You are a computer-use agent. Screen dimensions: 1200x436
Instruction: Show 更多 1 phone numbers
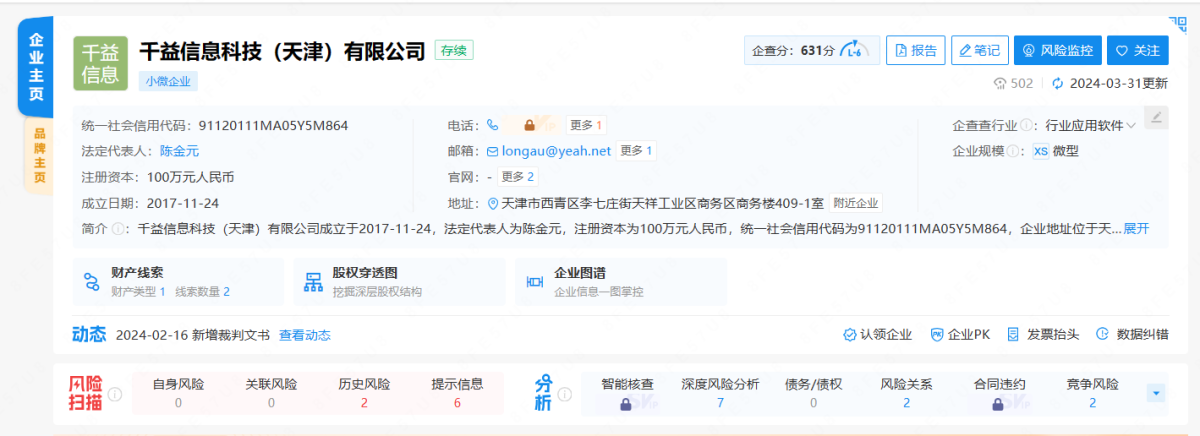pos(586,126)
